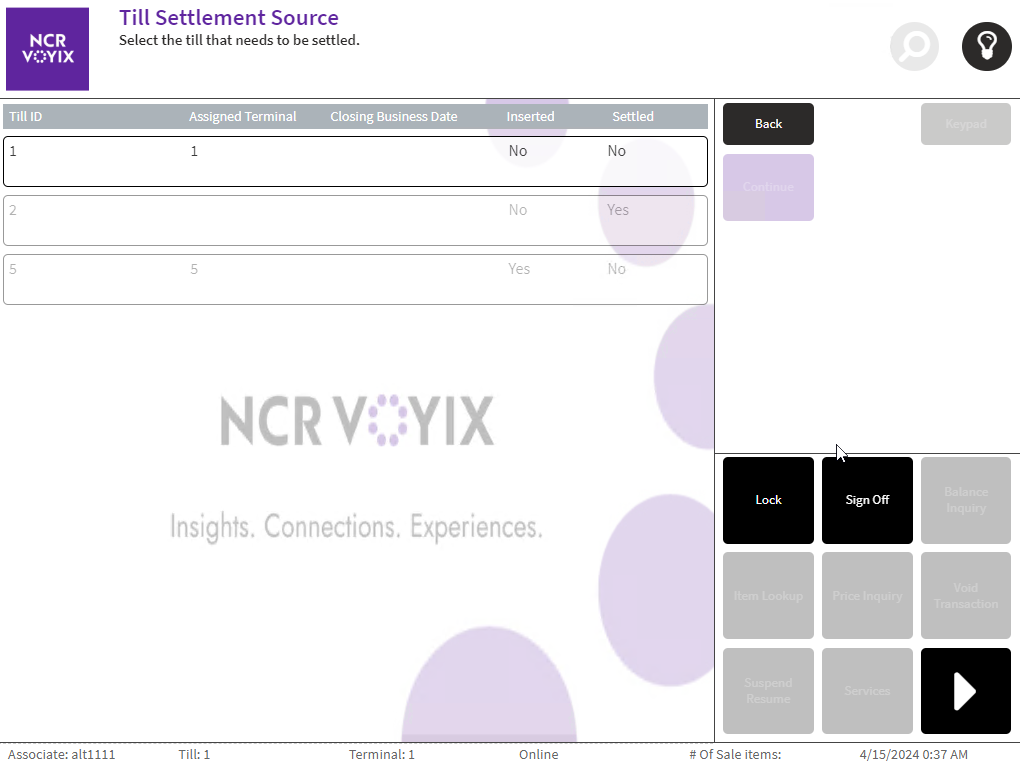
Task: Click the Continue button
Action: point(768,187)
